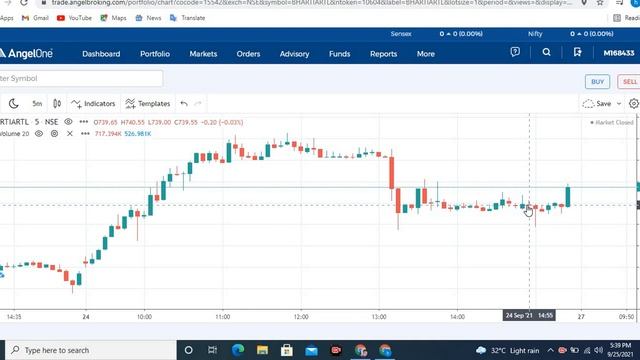Viewport: 640px width, 360px height.
Task: Open the Orders menu
Action: pyautogui.click(x=248, y=54)
